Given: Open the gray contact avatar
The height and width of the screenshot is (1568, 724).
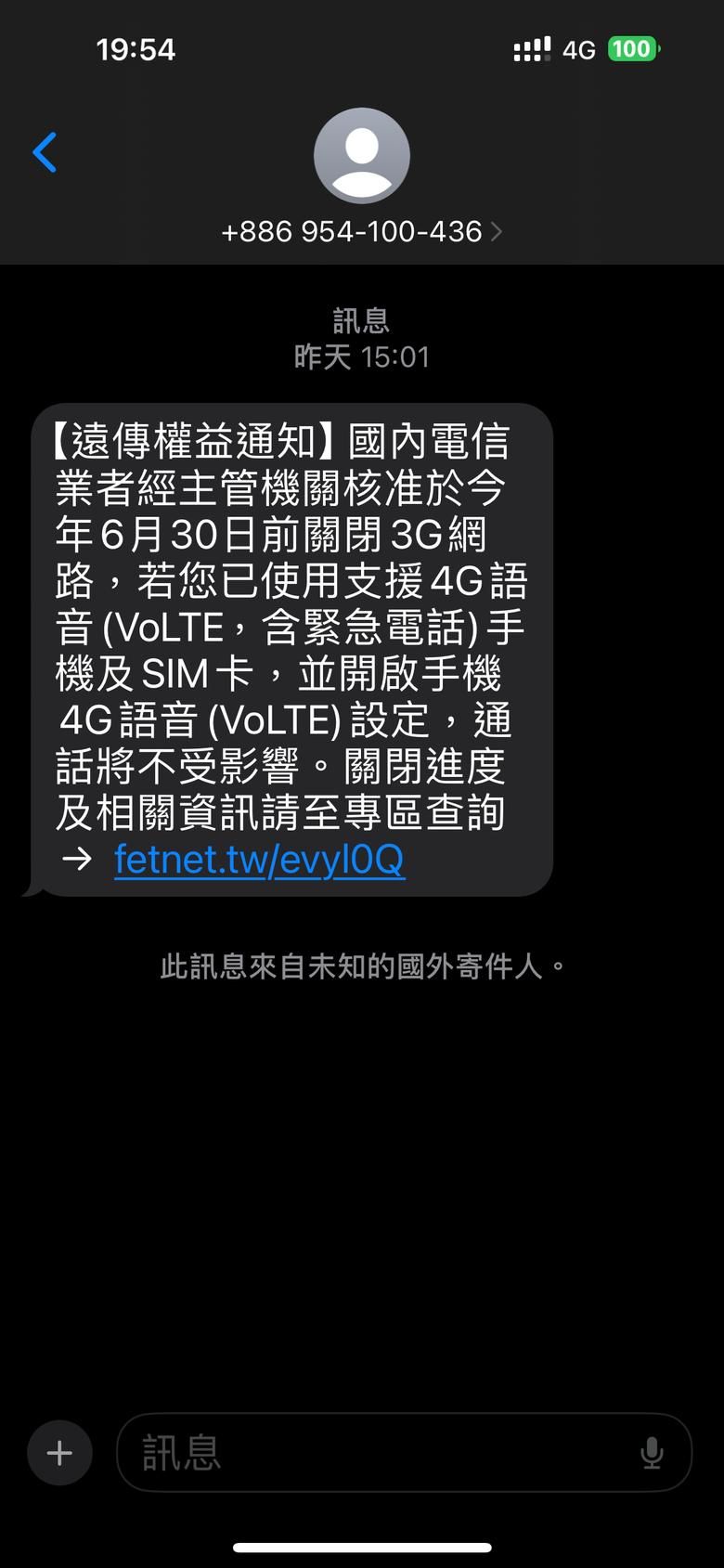Looking at the screenshot, I should tap(362, 156).
